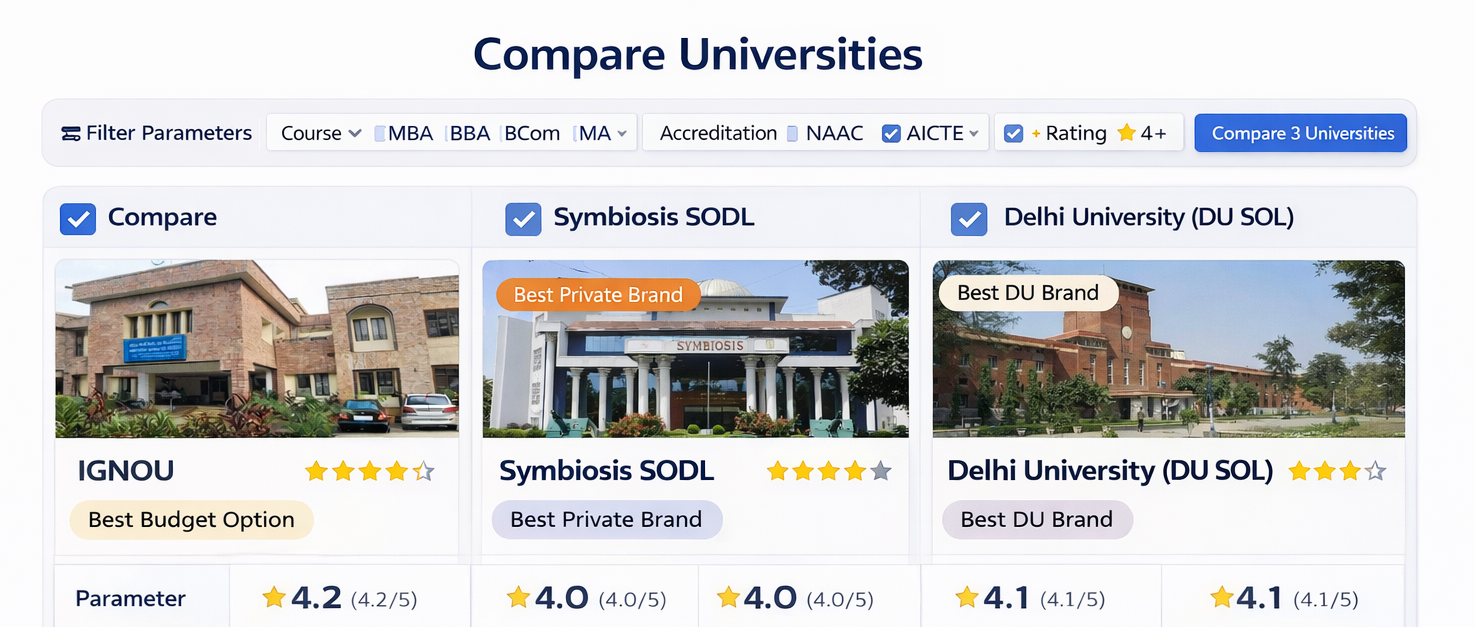Uncheck the Symbiosis SODL compare checkbox
This screenshot has width=1475, height=627.
[523, 218]
